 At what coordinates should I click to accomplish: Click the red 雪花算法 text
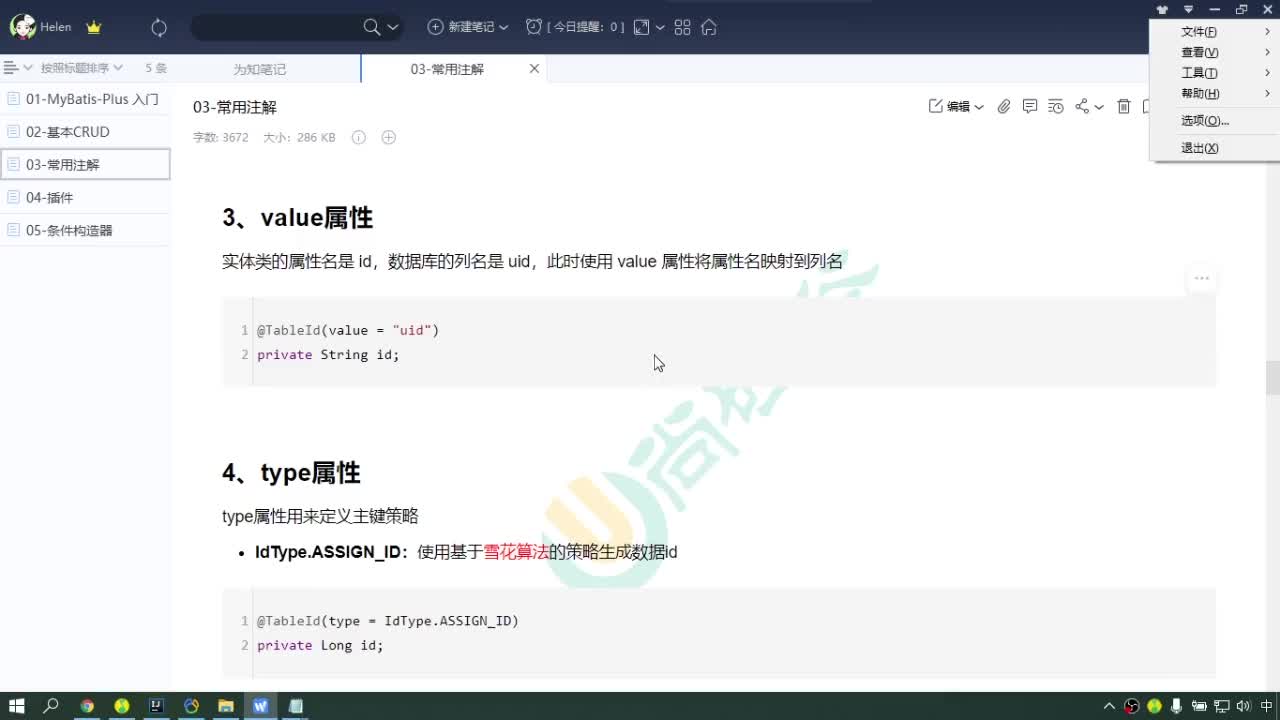pyautogui.click(x=516, y=552)
